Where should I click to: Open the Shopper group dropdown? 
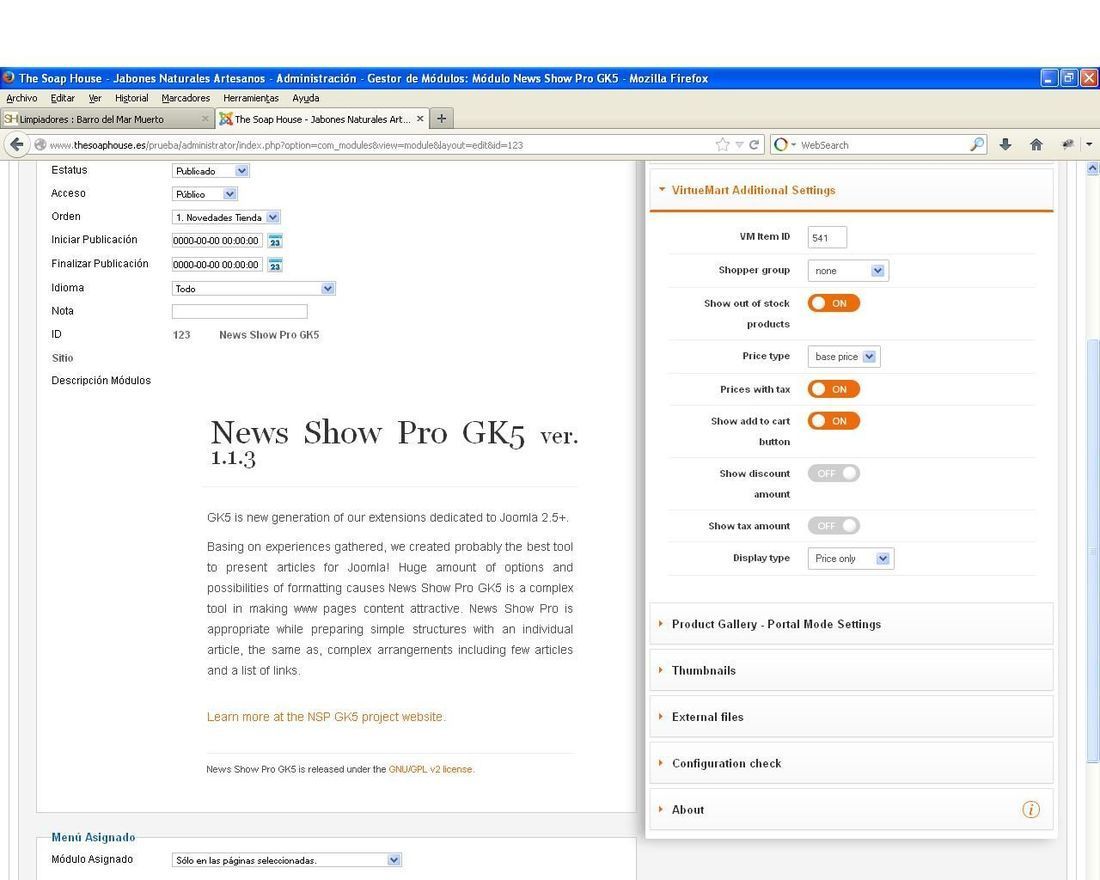point(848,271)
